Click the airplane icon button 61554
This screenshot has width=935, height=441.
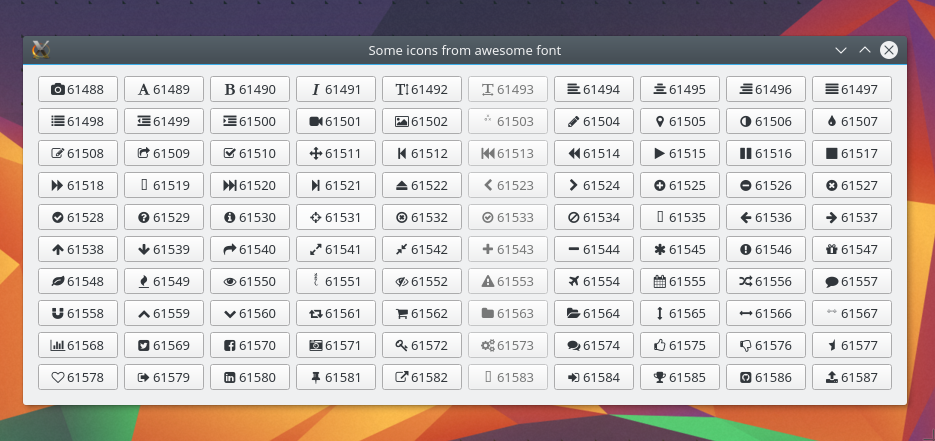[594, 282]
